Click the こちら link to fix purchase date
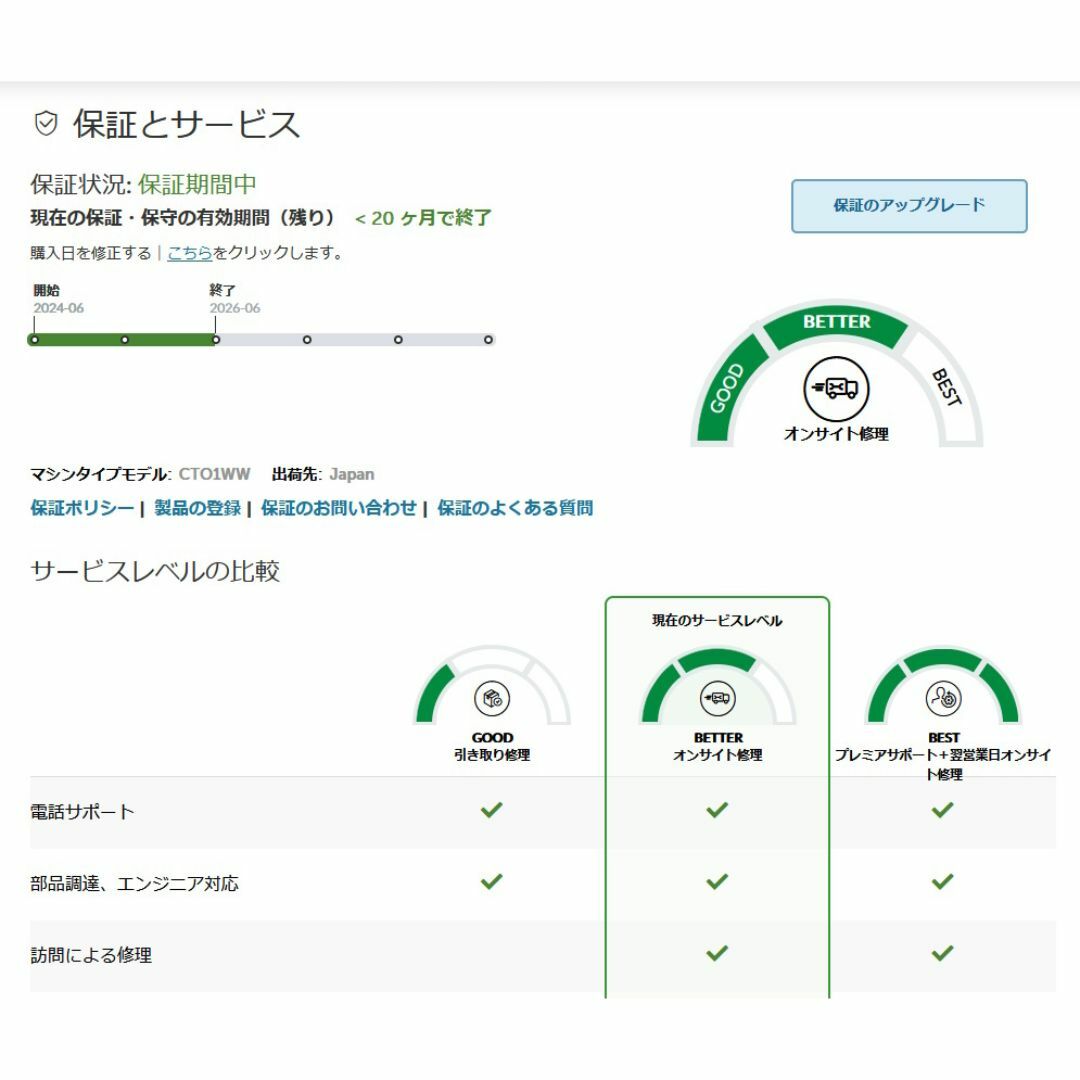The height and width of the screenshot is (1080, 1080). click(x=189, y=253)
